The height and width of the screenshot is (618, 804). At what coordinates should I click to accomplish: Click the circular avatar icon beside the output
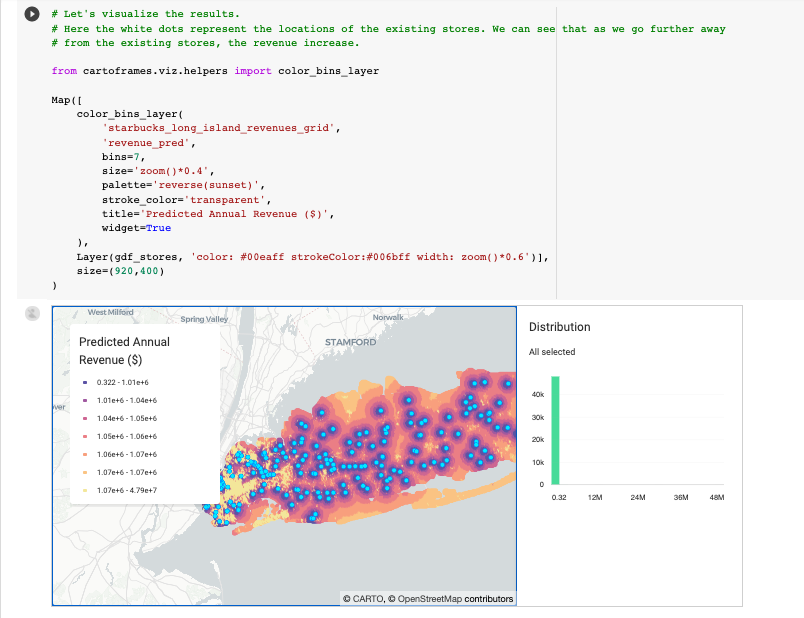[32, 313]
